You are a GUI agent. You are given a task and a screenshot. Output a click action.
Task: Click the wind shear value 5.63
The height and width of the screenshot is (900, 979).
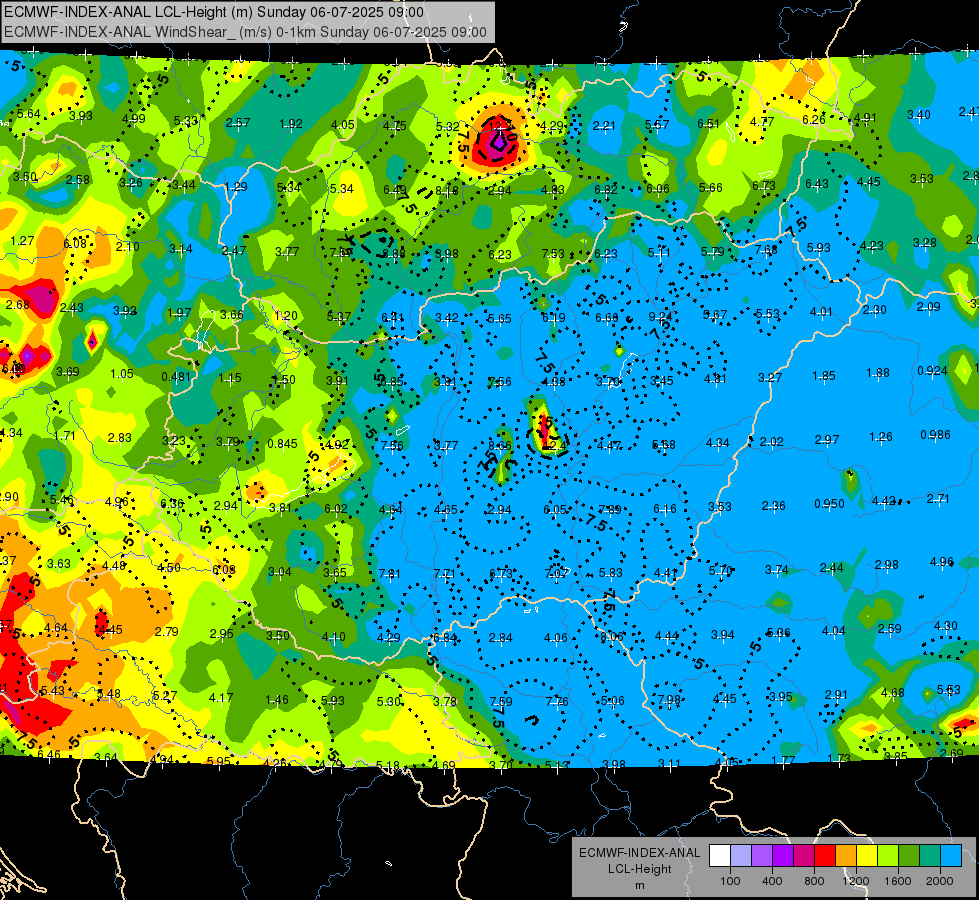click(949, 690)
